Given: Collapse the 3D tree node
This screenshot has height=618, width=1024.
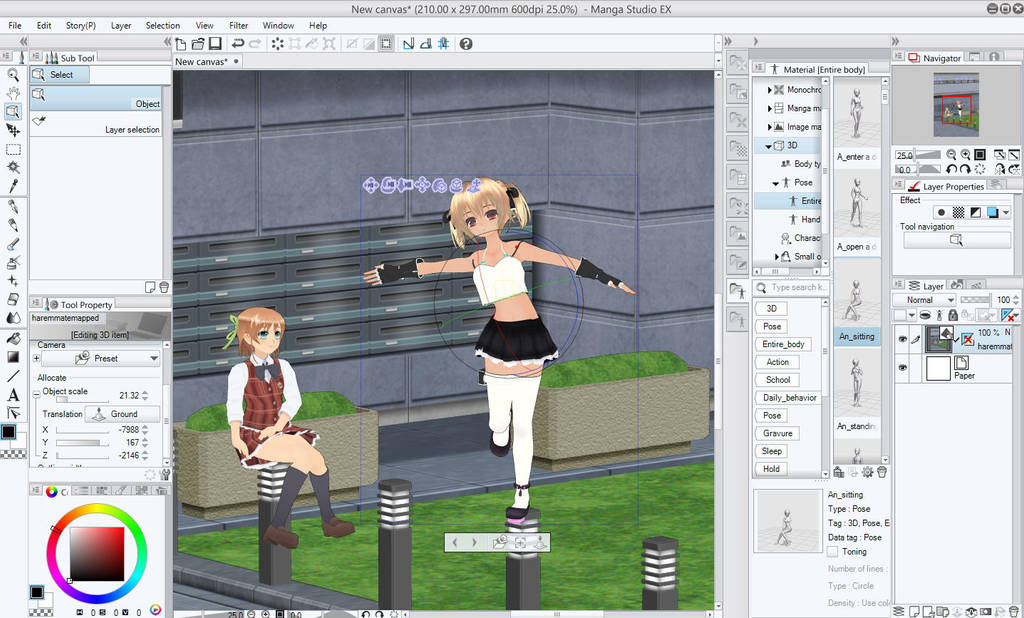Looking at the screenshot, I should (x=769, y=146).
